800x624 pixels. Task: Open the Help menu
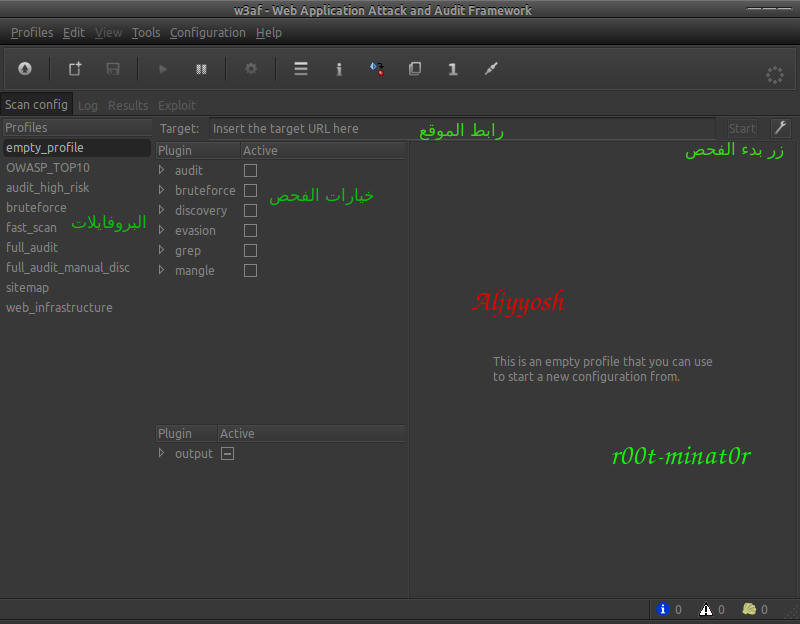(x=269, y=33)
